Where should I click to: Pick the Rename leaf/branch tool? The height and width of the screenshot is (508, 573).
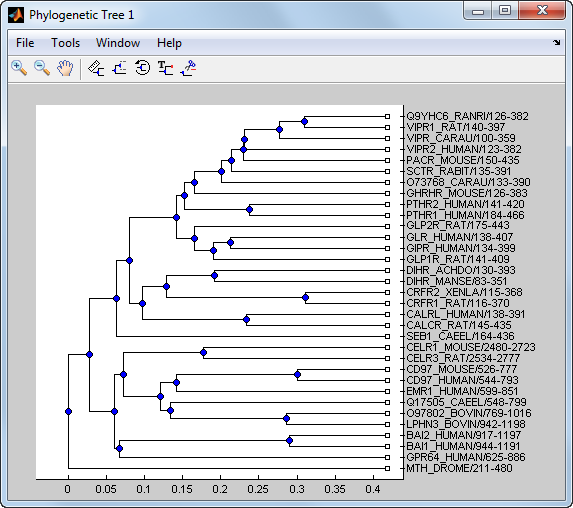point(165,68)
